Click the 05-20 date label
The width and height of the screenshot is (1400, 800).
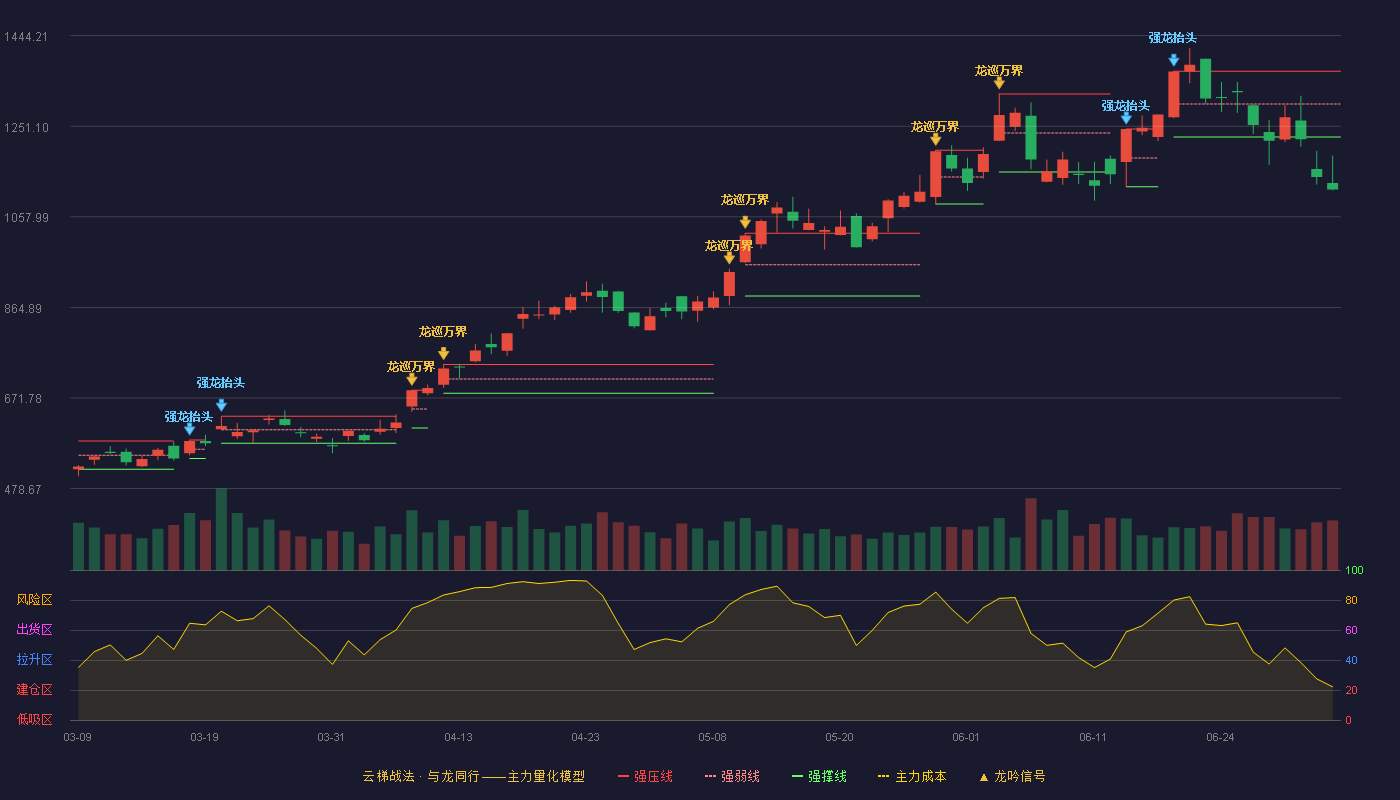pos(839,737)
